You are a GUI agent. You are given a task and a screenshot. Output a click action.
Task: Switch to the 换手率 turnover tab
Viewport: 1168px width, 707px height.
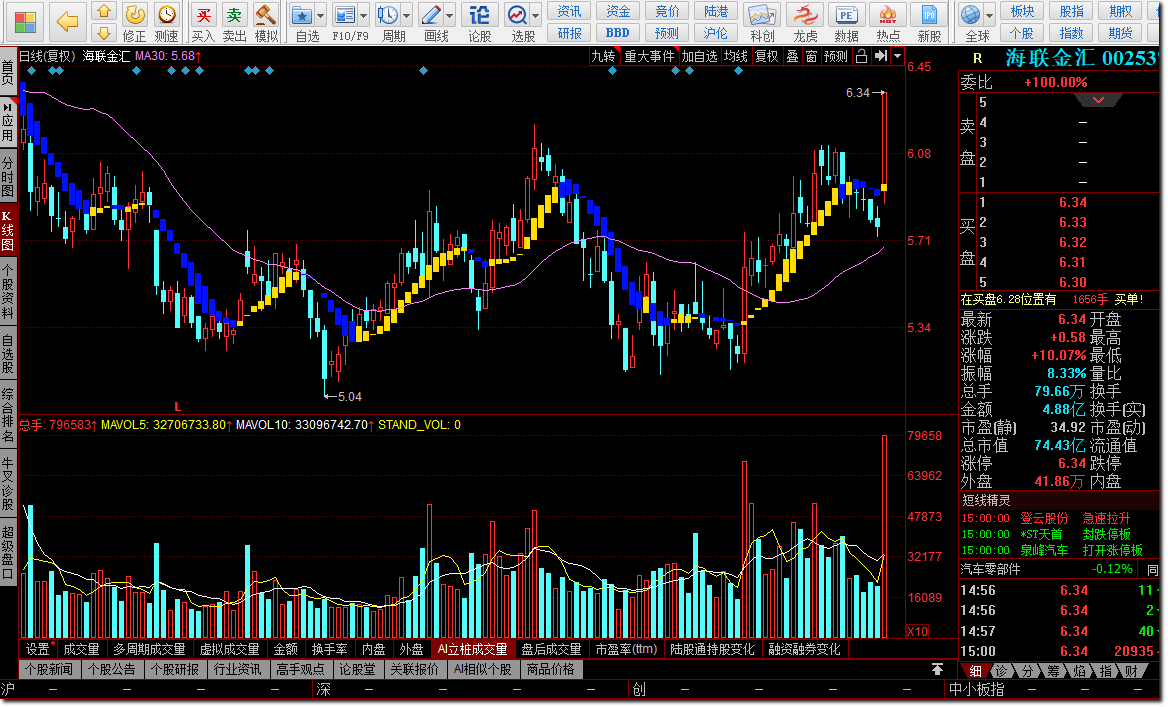329,650
